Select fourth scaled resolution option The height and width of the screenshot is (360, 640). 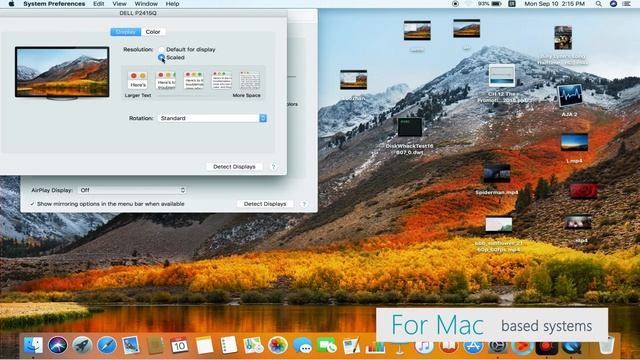[x=222, y=80]
